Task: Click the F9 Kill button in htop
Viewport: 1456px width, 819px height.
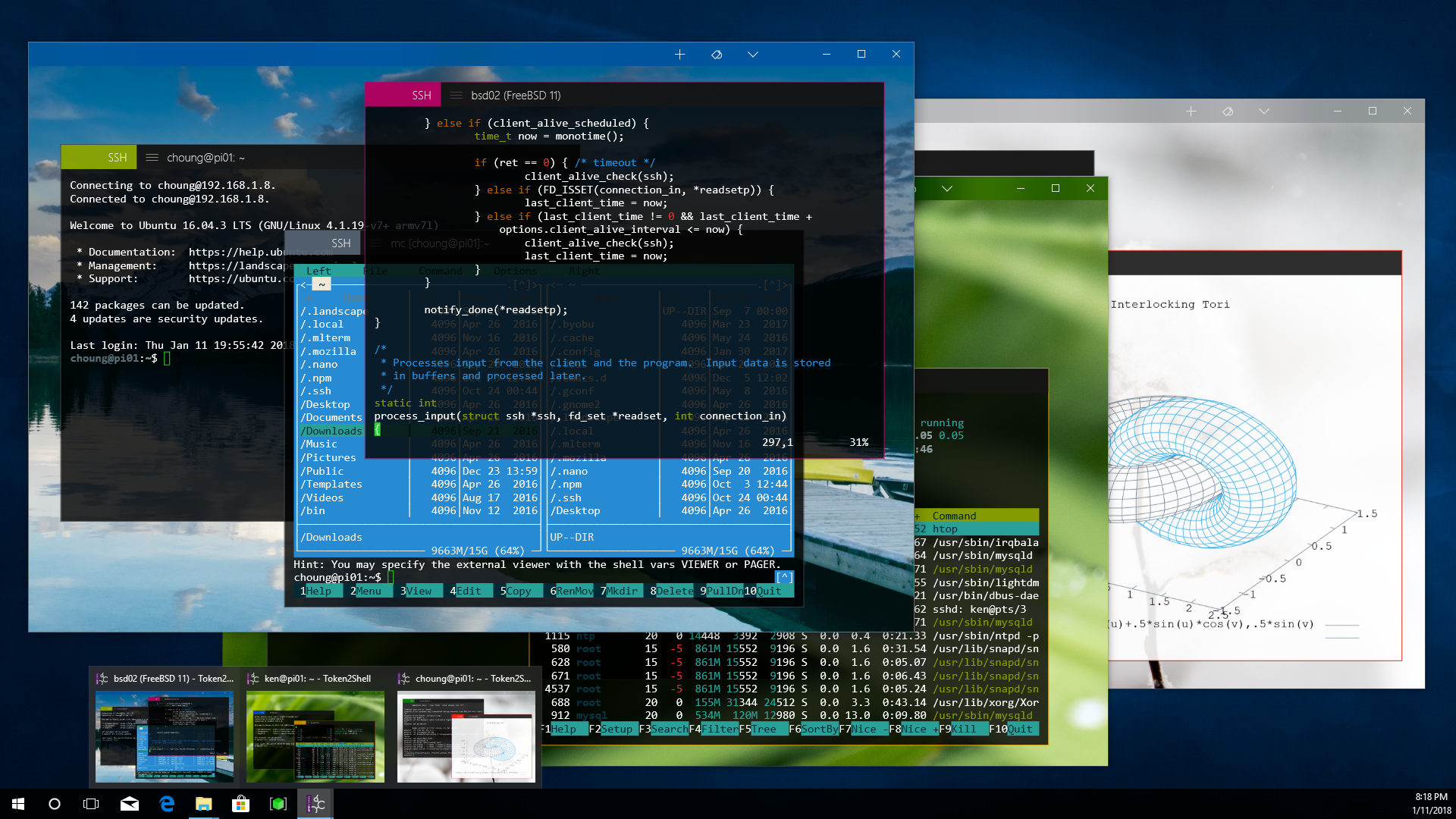Action: point(963,729)
